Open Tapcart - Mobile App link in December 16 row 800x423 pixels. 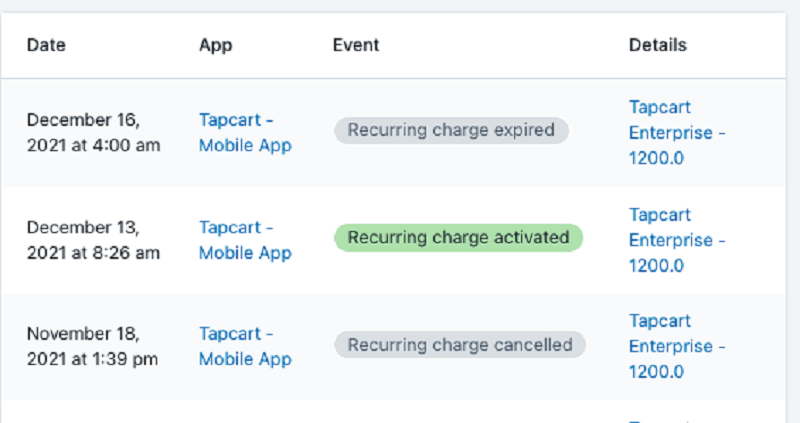[x=245, y=133]
